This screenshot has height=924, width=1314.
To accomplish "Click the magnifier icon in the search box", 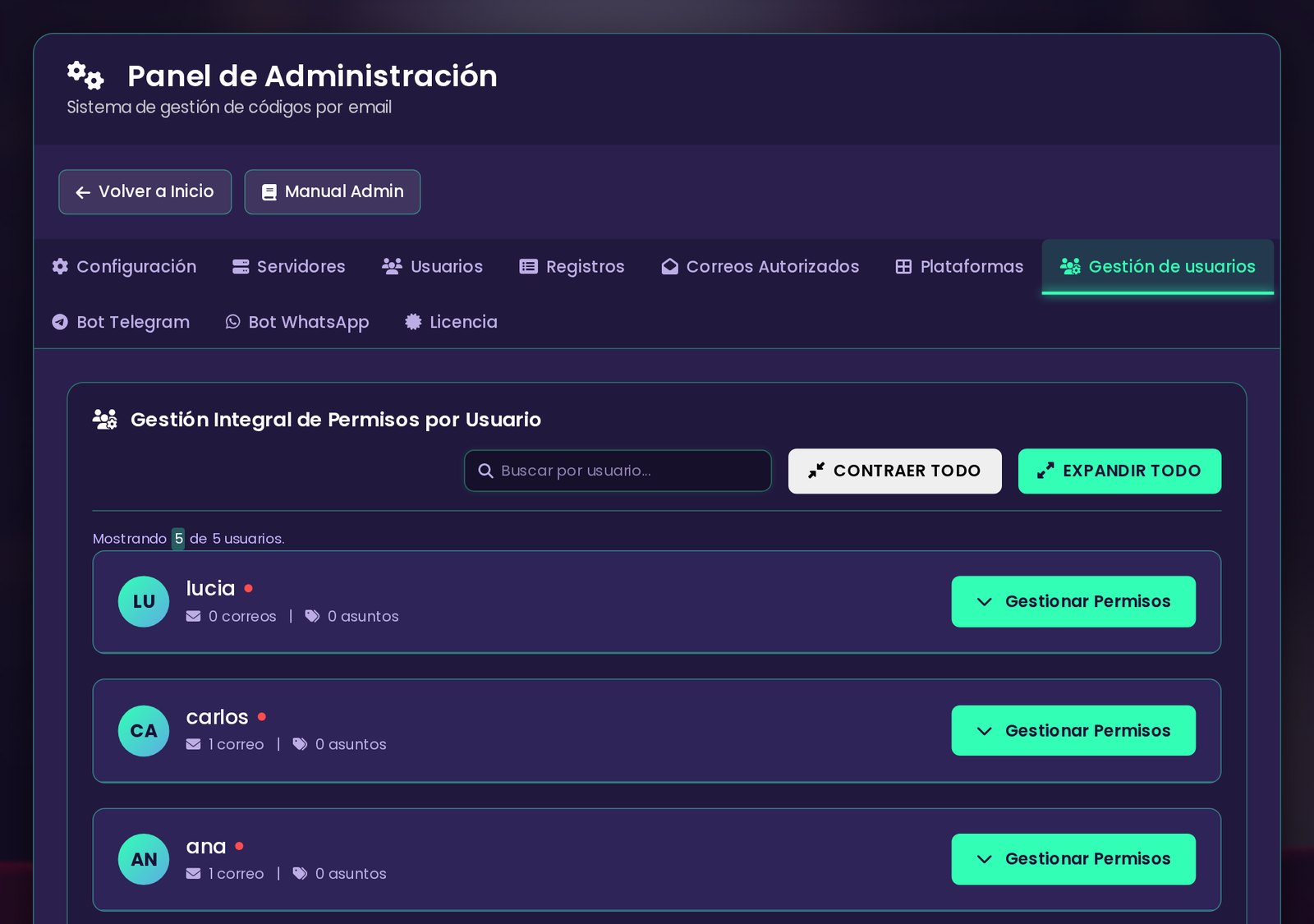I will point(485,471).
